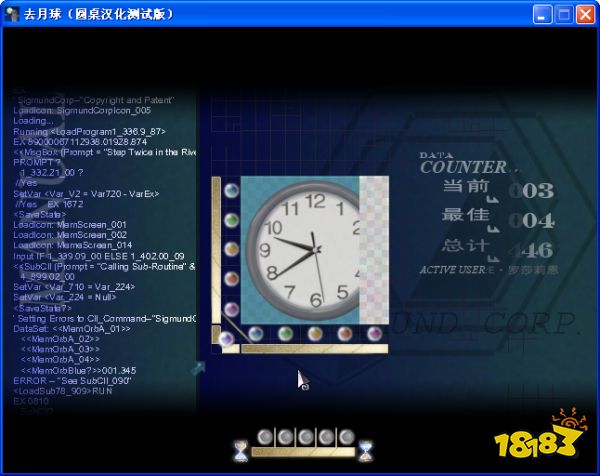This screenshot has width=600, height=476.
Task: Select the first grey moon orb
Action: click(266, 437)
